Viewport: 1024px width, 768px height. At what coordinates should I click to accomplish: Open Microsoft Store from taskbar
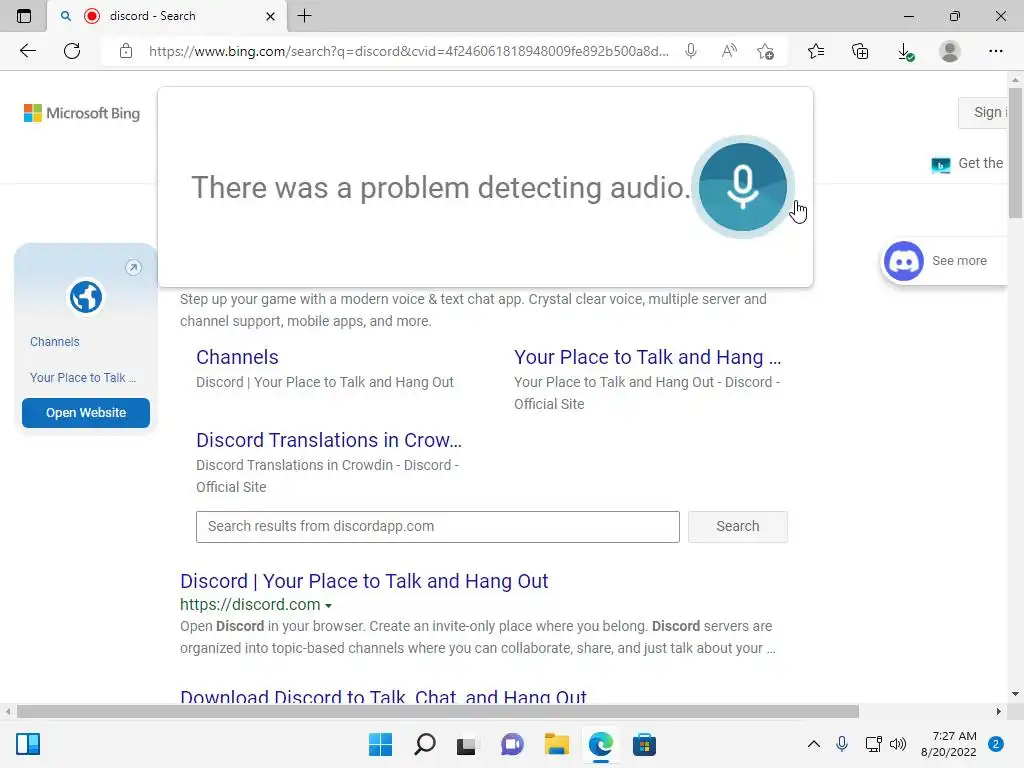click(x=644, y=744)
